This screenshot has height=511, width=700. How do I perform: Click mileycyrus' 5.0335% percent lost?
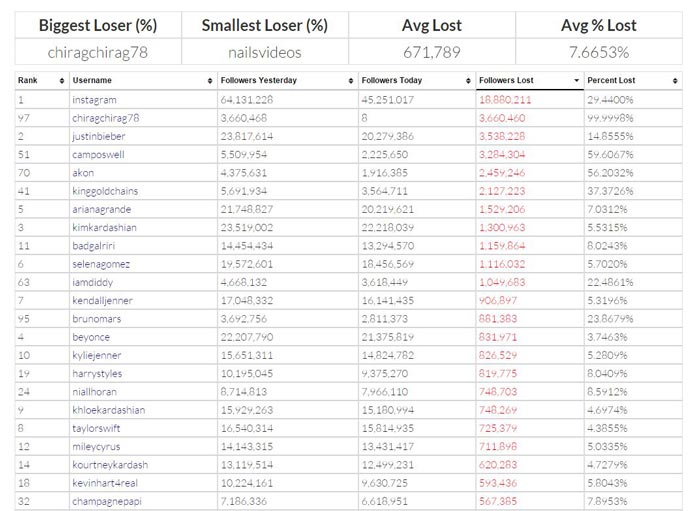(607, 447)
